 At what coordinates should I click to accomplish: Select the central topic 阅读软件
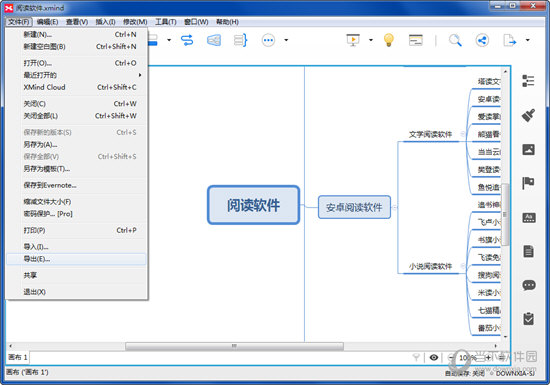coord(253,205)
